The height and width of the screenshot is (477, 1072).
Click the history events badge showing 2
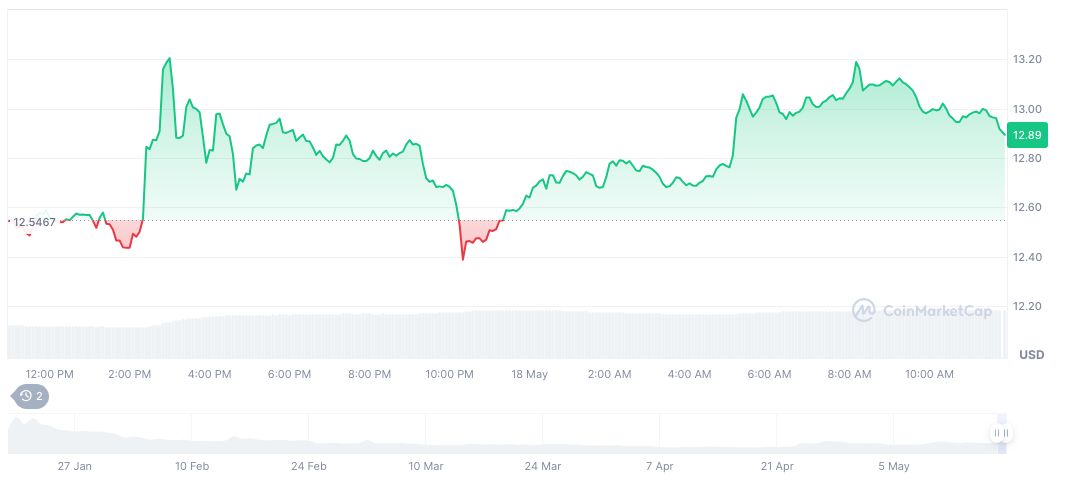pyautogui.click(x=31, y=396)
